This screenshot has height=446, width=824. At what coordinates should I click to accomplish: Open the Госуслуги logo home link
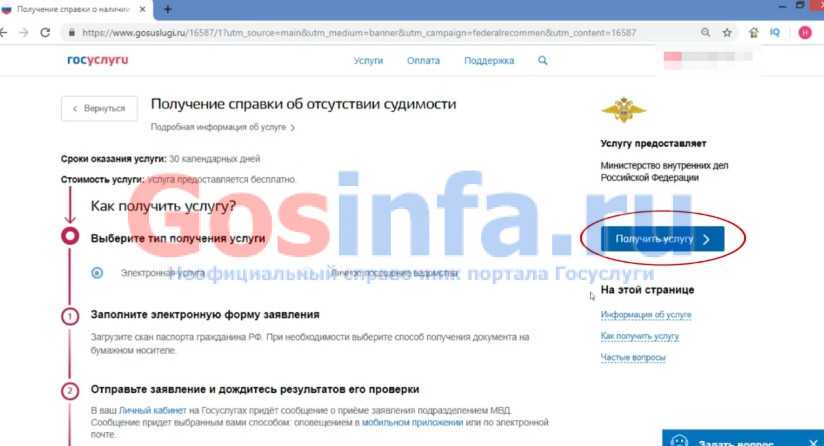point(98,60)
